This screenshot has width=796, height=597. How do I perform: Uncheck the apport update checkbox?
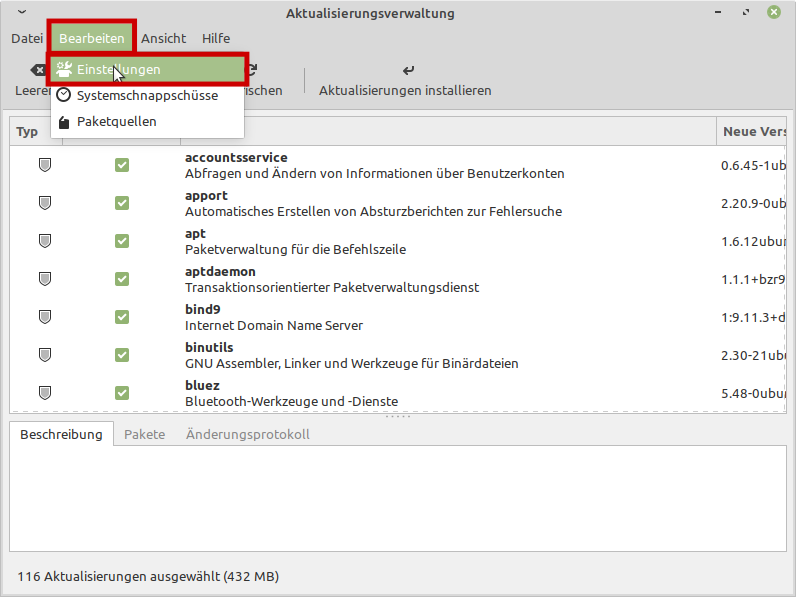pos(122,203)
